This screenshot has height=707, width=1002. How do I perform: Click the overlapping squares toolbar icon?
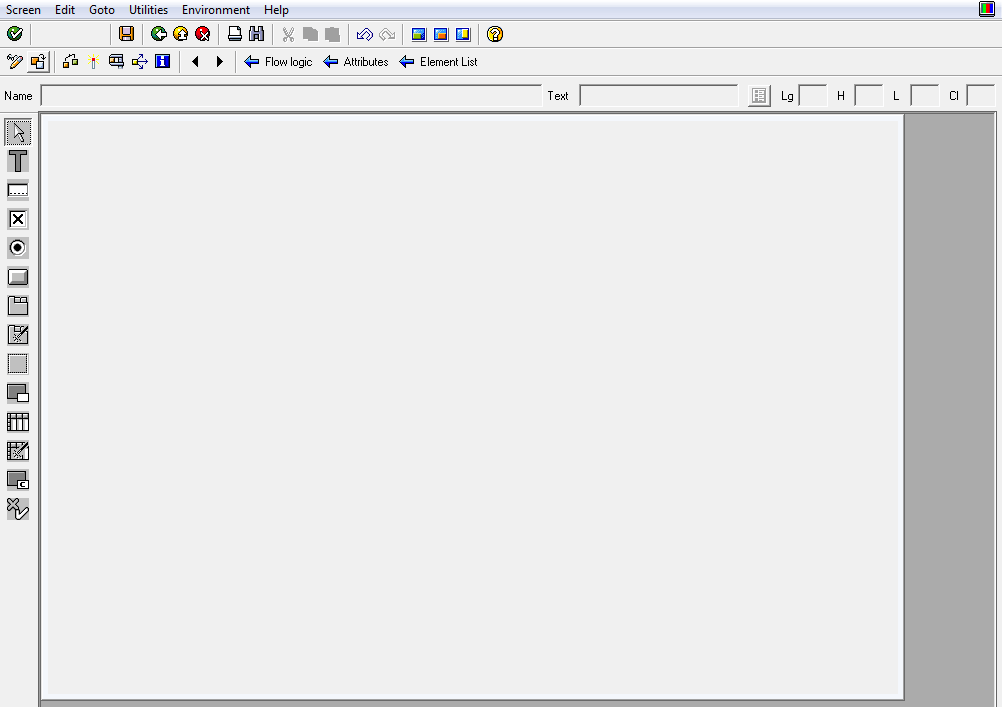click(x=38, y=61)
